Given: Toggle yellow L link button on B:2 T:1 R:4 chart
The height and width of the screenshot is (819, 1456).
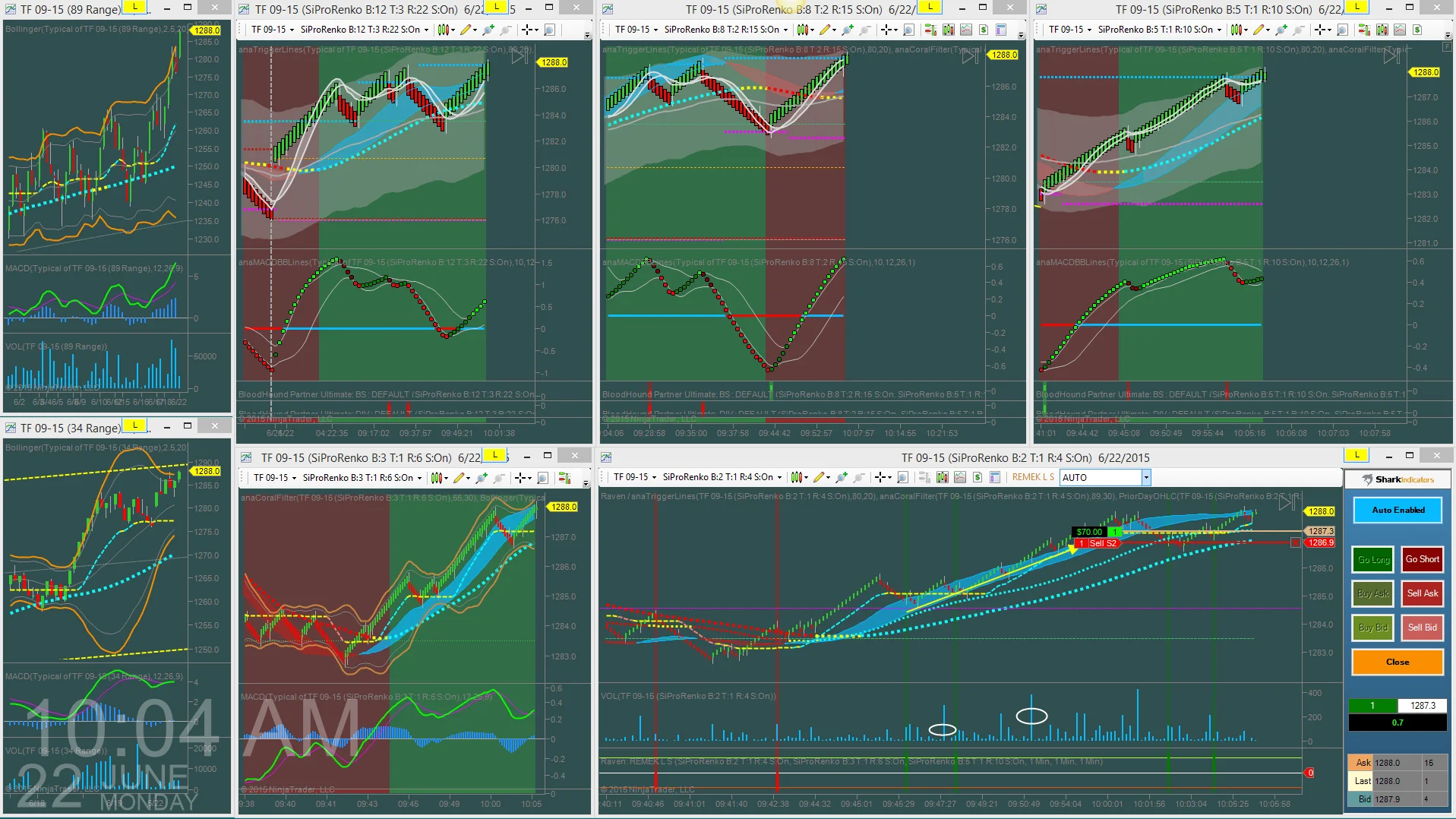Looking at the screenshot, I should click(x=1357, y=455).
